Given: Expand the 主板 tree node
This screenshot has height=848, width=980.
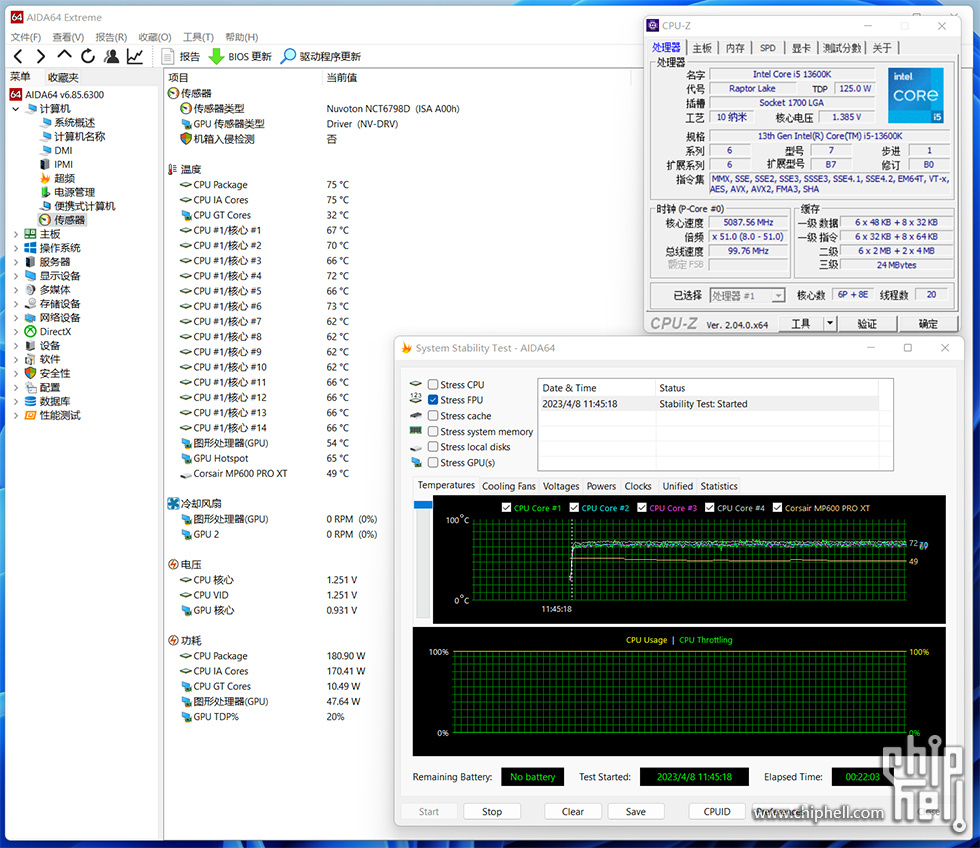Looking at the screenshot, I should 16,234.
